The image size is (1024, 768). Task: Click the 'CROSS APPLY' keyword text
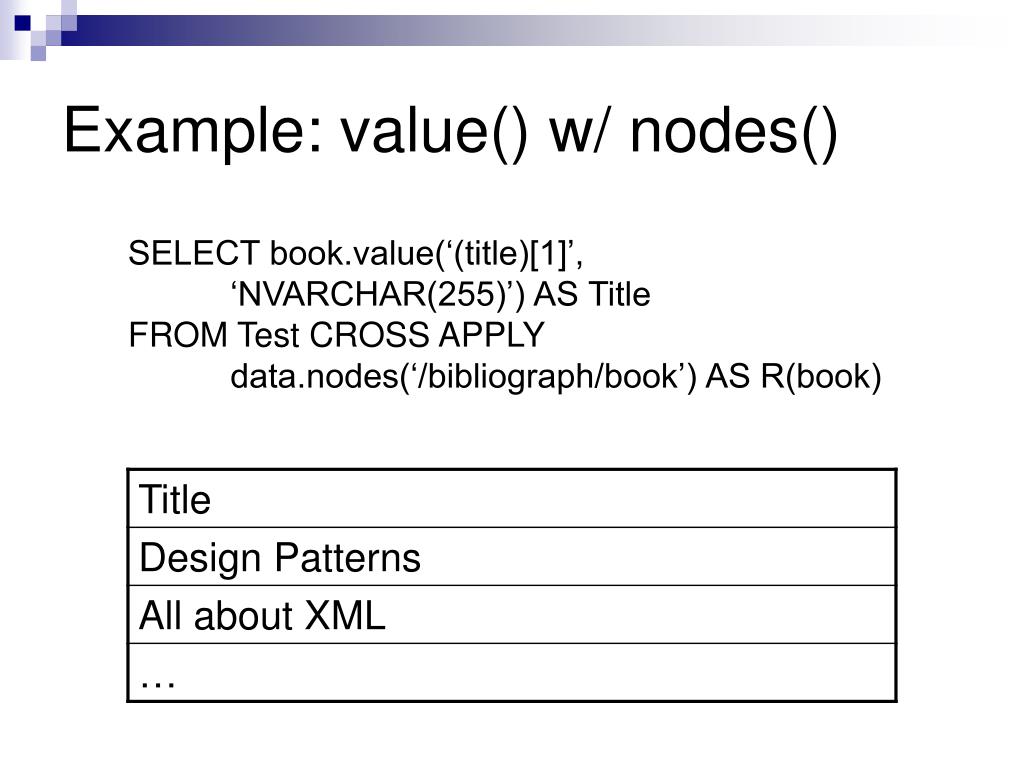coord(427,335)
